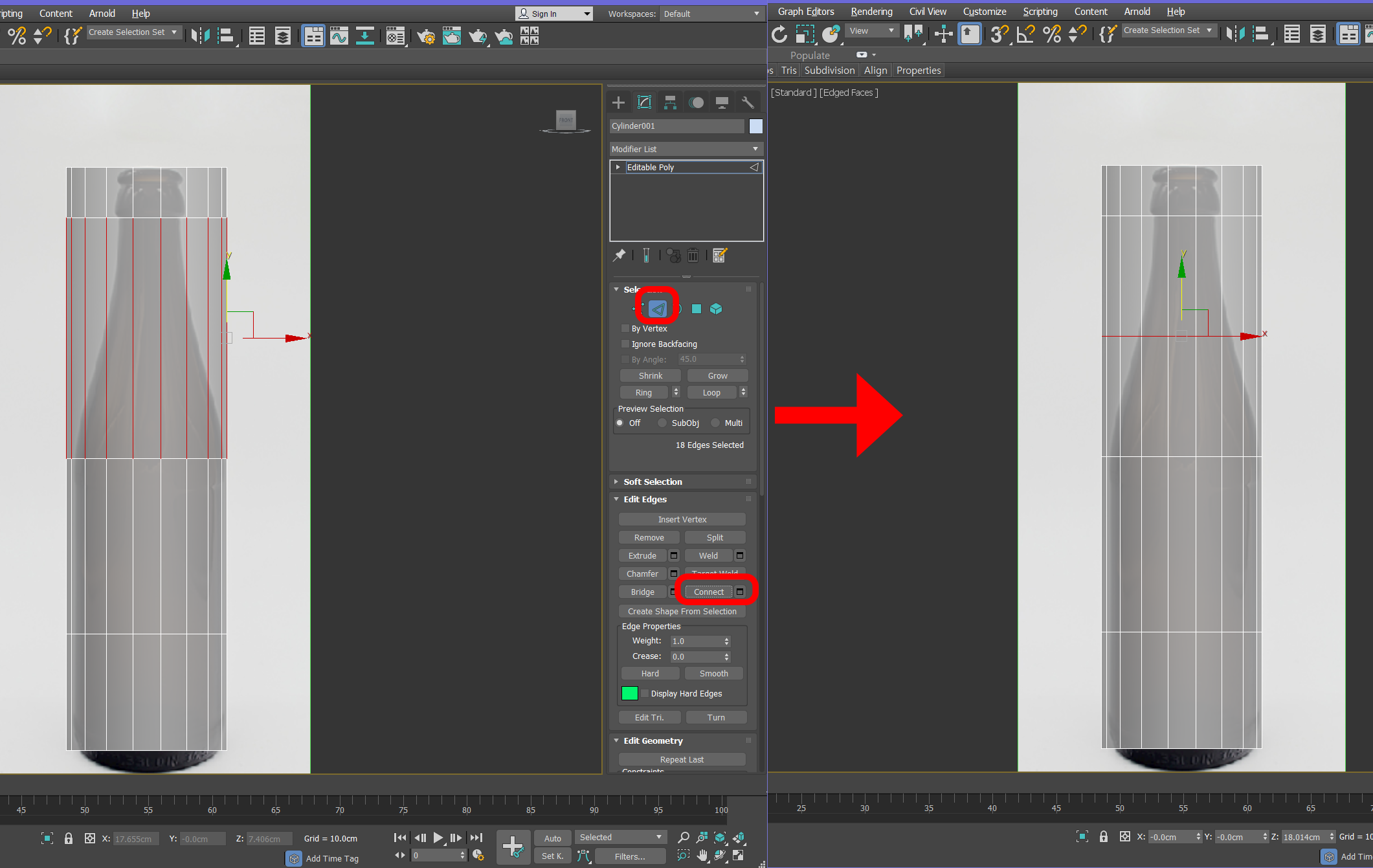The width and height of the screenshot is (1373, 868).
Task: Enable Ignore Backfacing checkbox
Action: pos(625,344)
